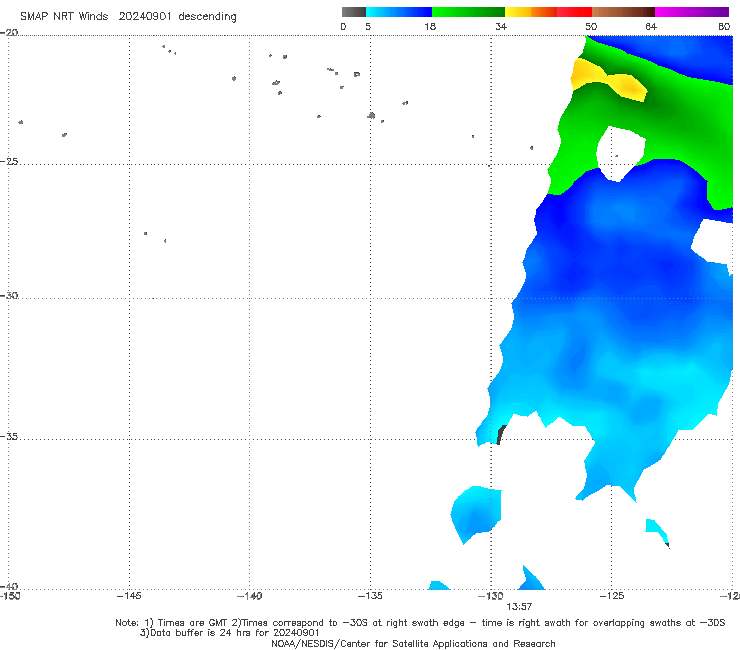The width and height of the screenshot is (740, 650).
Task: Click the color bar label '64'
Action: pyautogui.click(x=651, y=27)
